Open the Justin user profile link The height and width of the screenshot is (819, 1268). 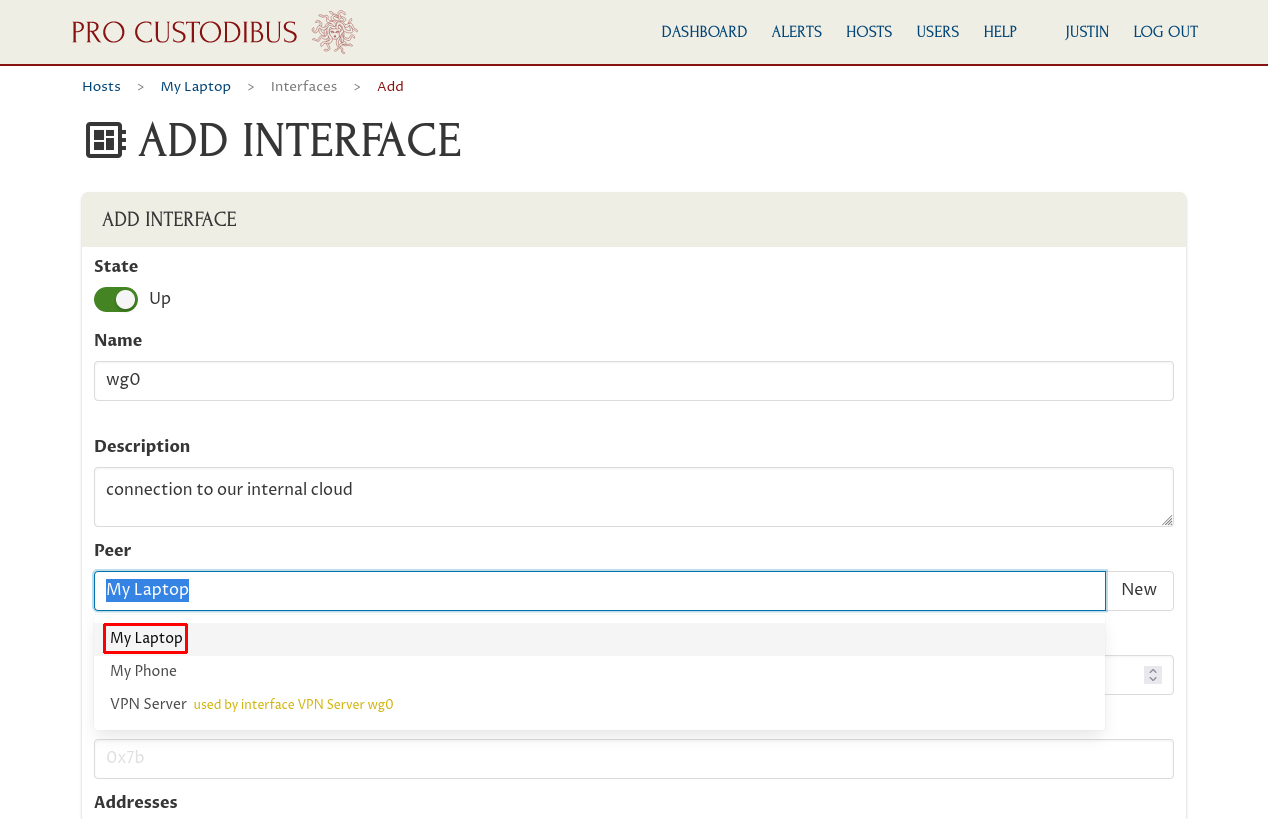click(x=1087, y=32)
